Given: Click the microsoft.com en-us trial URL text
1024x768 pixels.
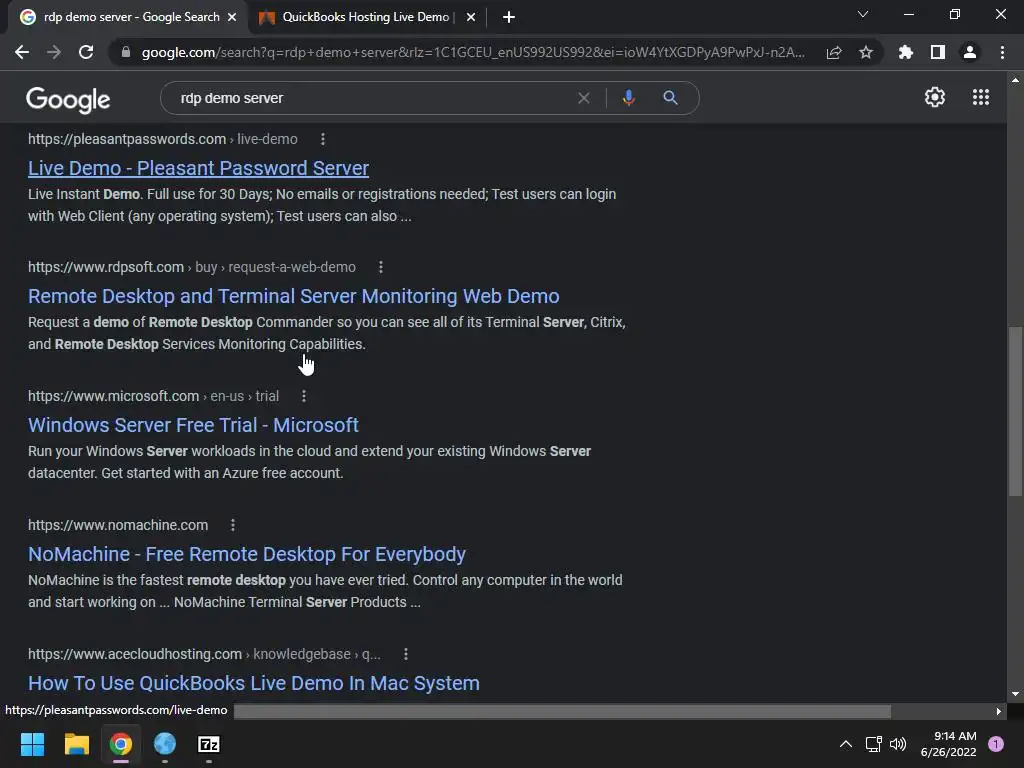Looking at the screenshot, I should pyautogui.click(x=153, y=396).
